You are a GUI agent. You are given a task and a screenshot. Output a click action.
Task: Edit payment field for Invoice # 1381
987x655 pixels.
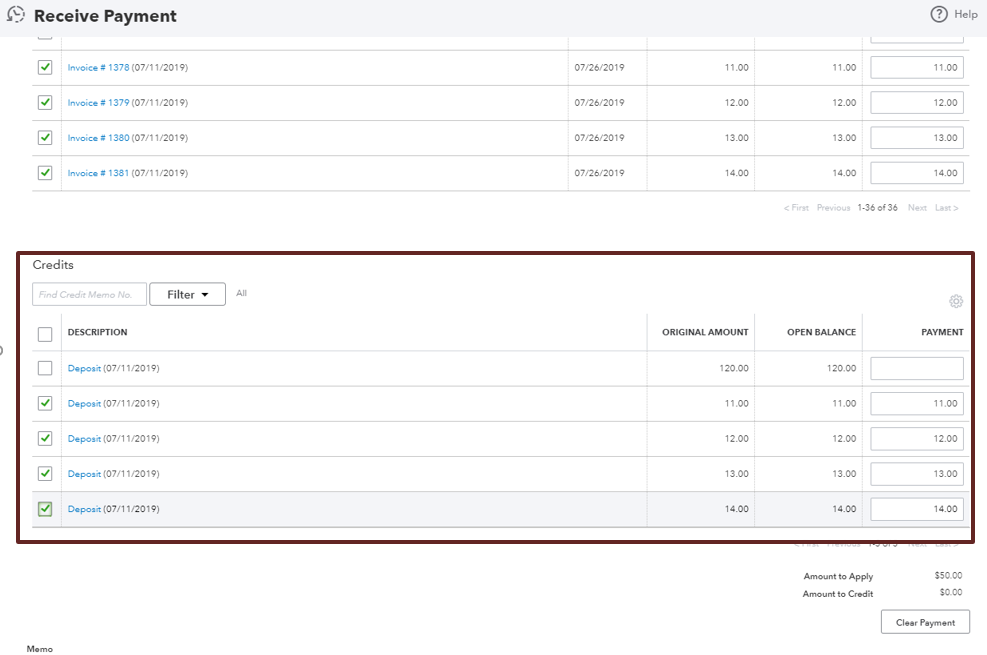tap(916, 173)
